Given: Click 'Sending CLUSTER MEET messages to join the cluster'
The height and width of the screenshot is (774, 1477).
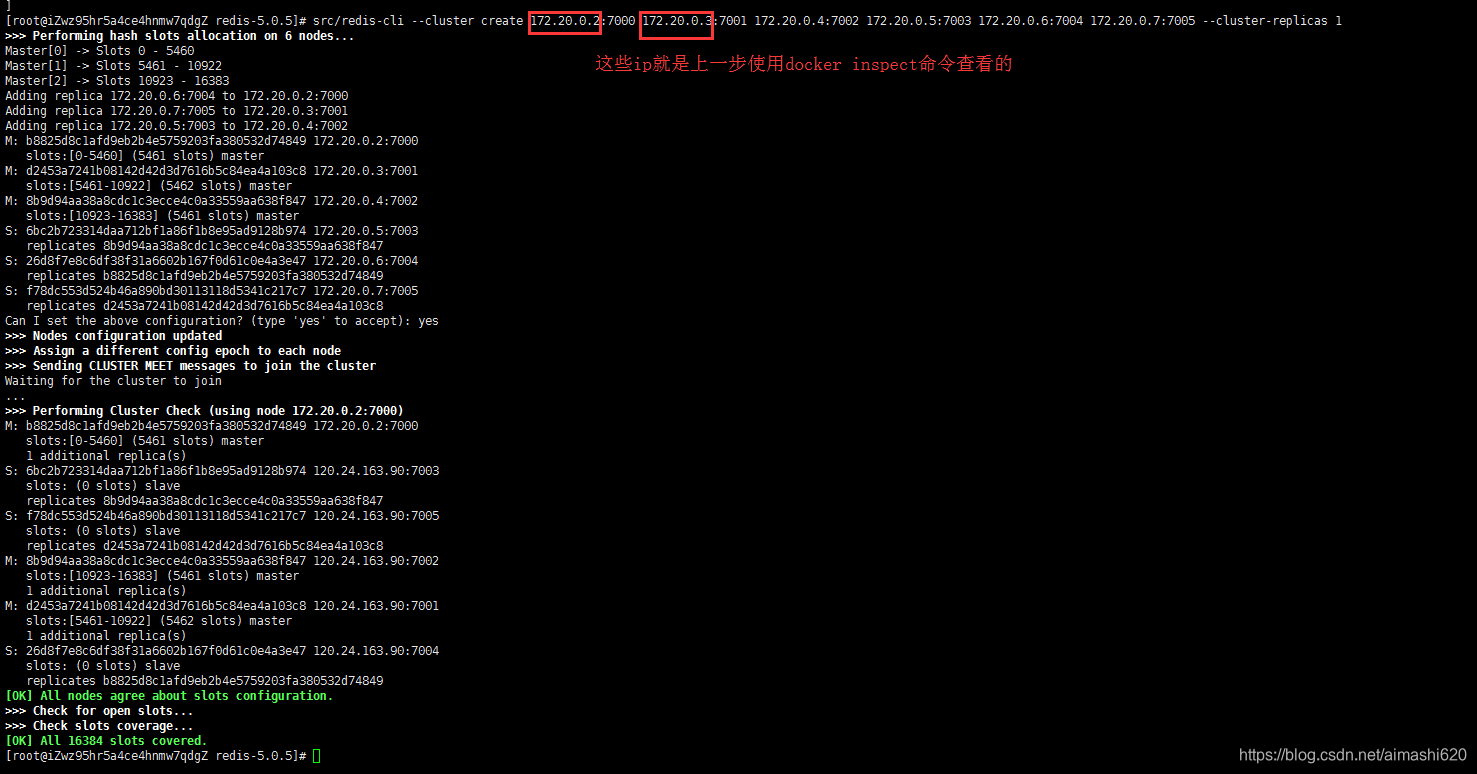Looking at the screenshot, I should click(205, 366).
